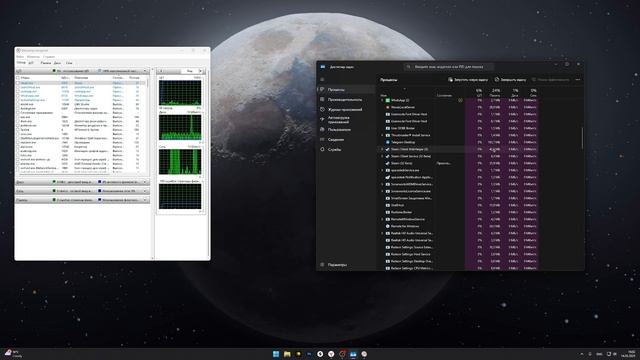Viewport: 640px width, 360px height.
Task: Open Task Manager hamburger navigation menu
Action: point(322,79)
